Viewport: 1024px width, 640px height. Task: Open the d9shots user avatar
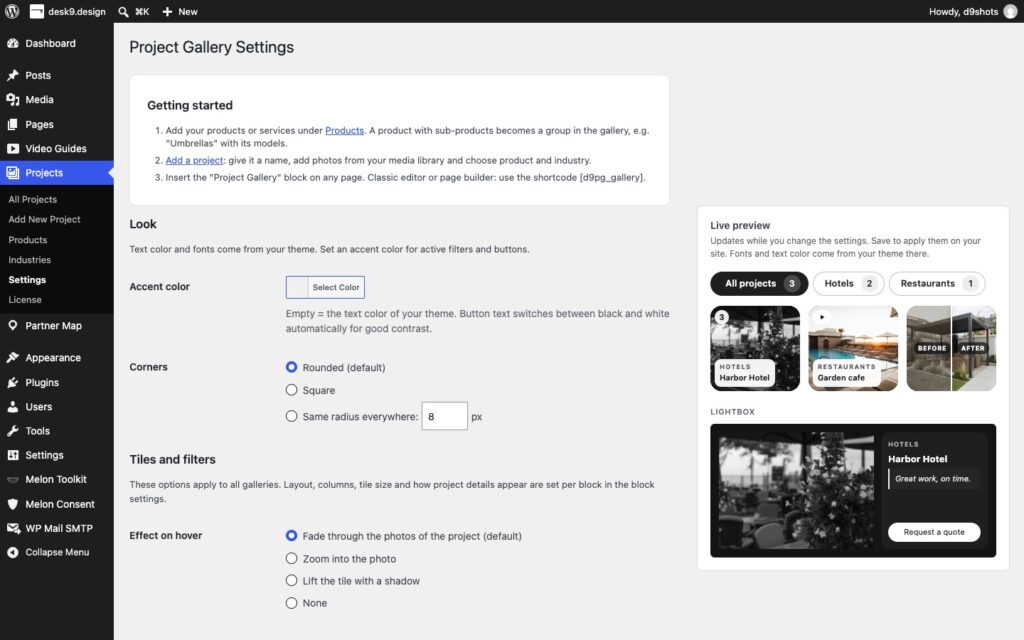tap(1010, 11)
